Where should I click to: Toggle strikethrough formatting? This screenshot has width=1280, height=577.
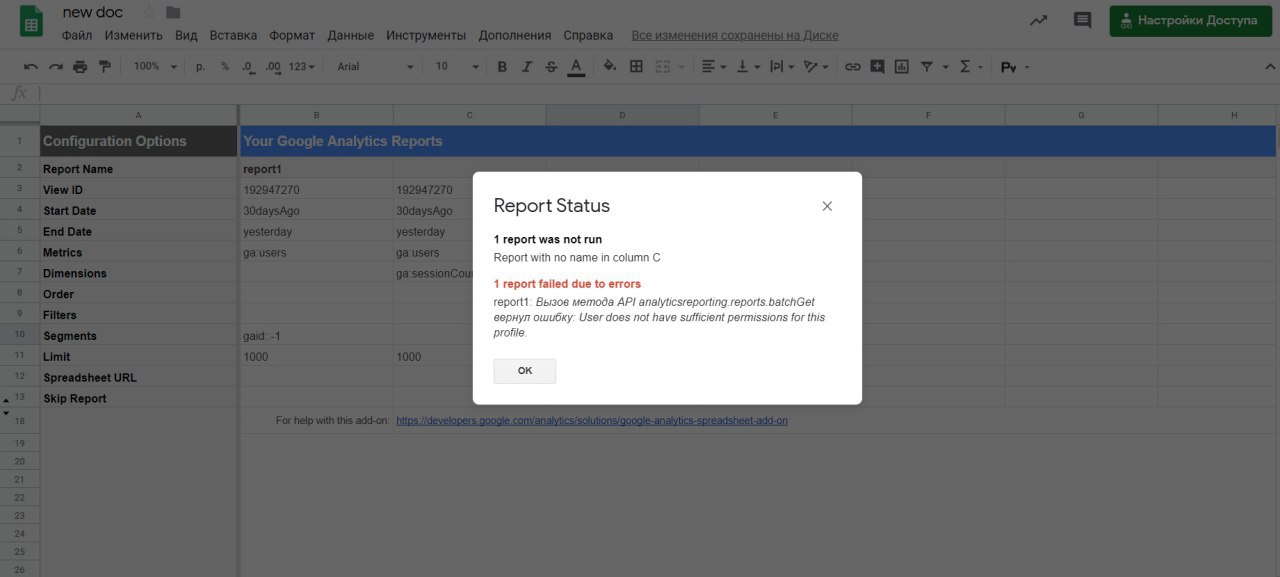(551, 67)
